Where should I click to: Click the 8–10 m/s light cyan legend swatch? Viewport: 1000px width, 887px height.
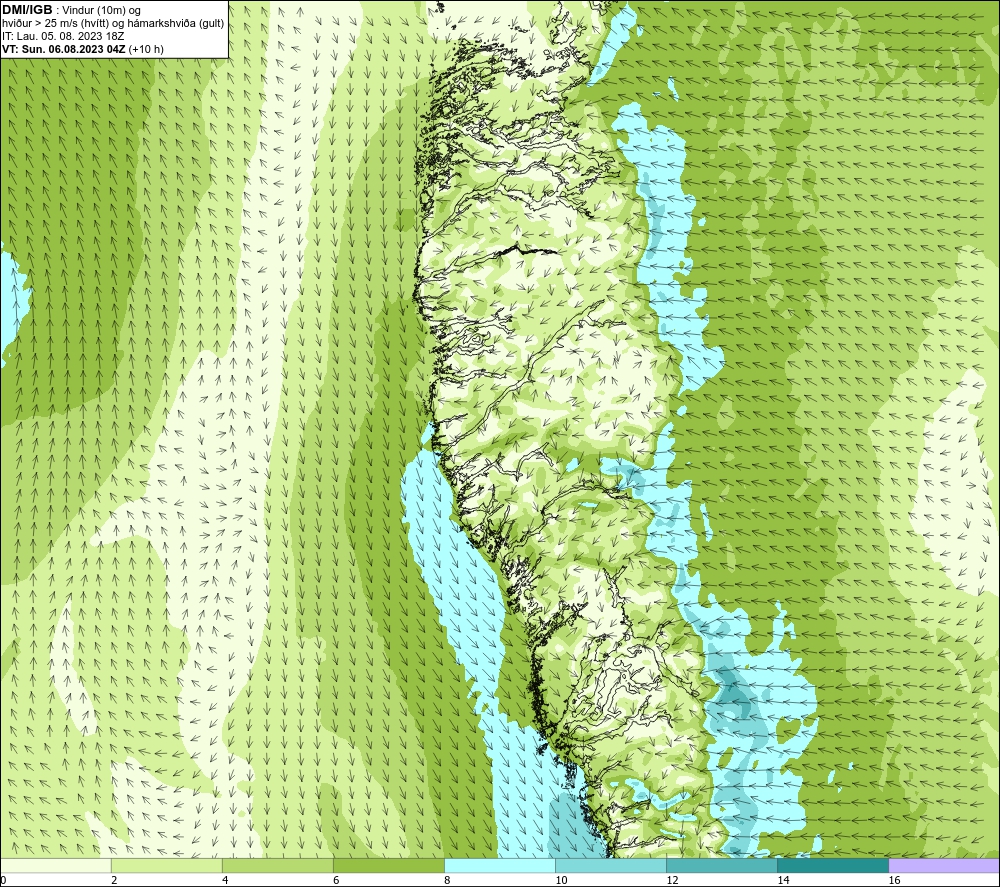click(500, 865)
